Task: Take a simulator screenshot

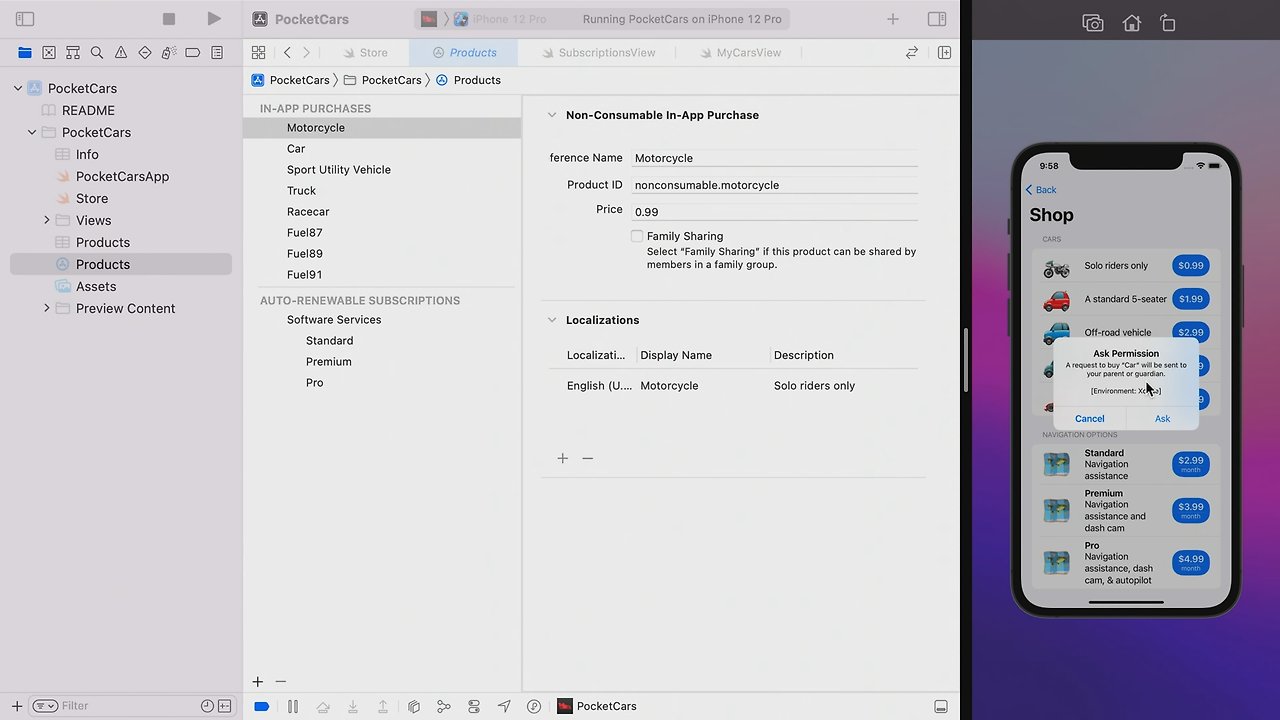Action: tap(1093, 23)
